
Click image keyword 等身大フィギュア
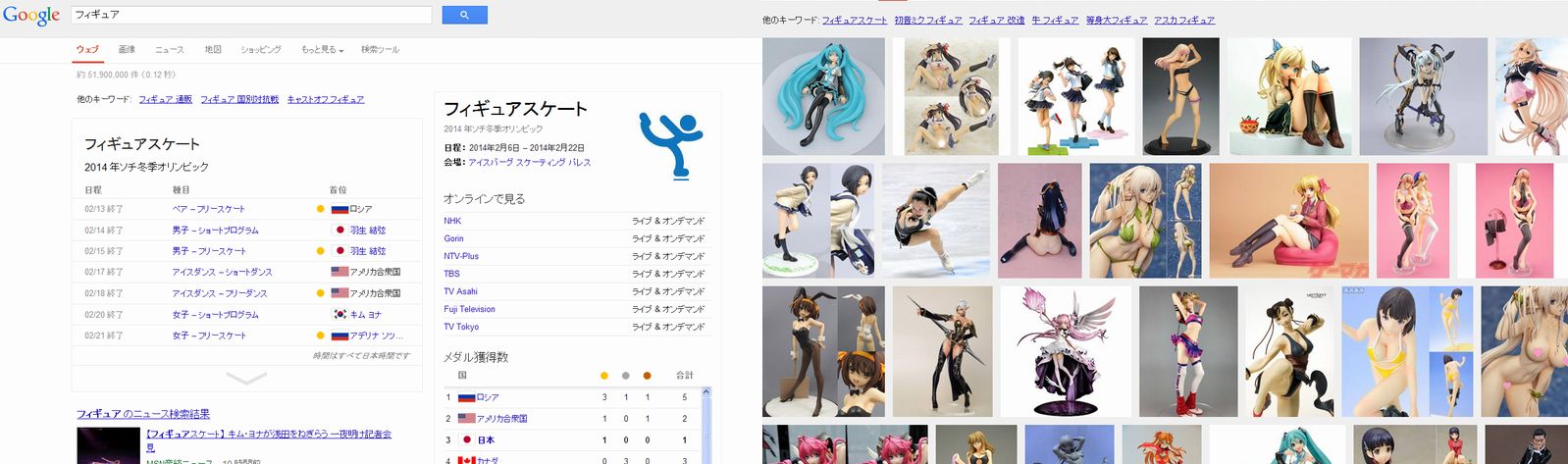tap(1117, 20)
